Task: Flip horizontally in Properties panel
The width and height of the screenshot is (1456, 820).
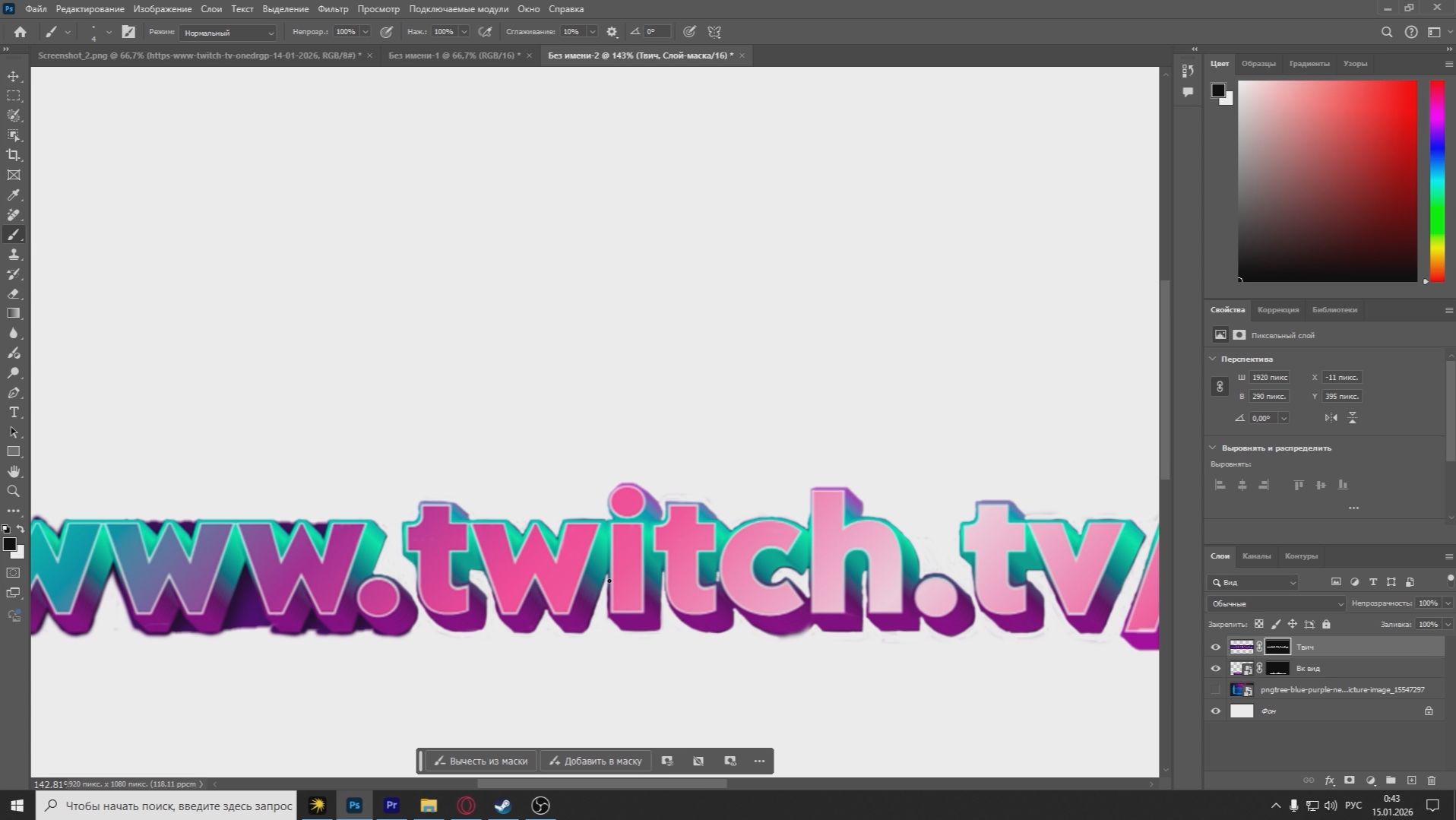Action: point(1331,418)
